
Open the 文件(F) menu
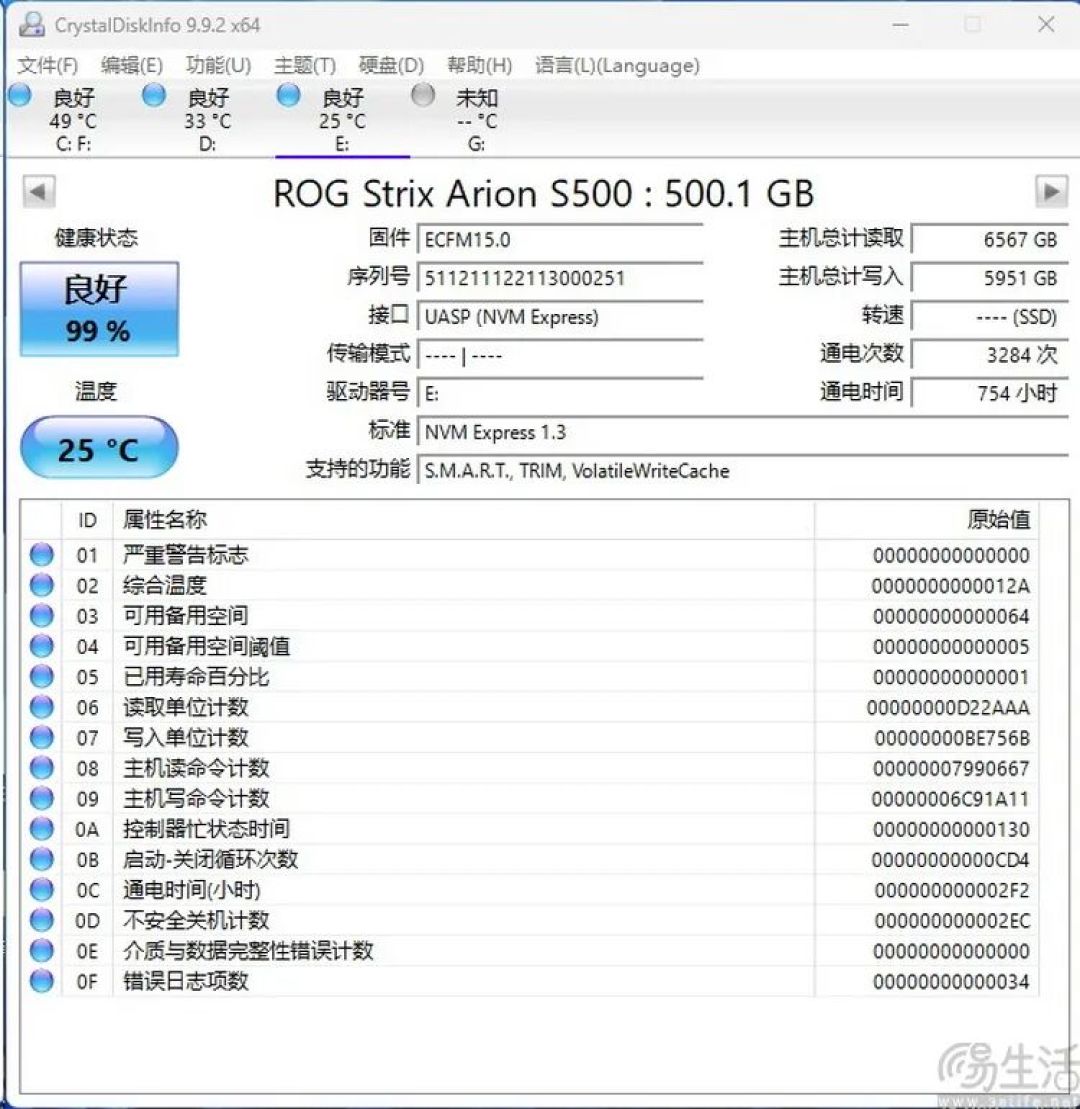[x=47, y=65]
